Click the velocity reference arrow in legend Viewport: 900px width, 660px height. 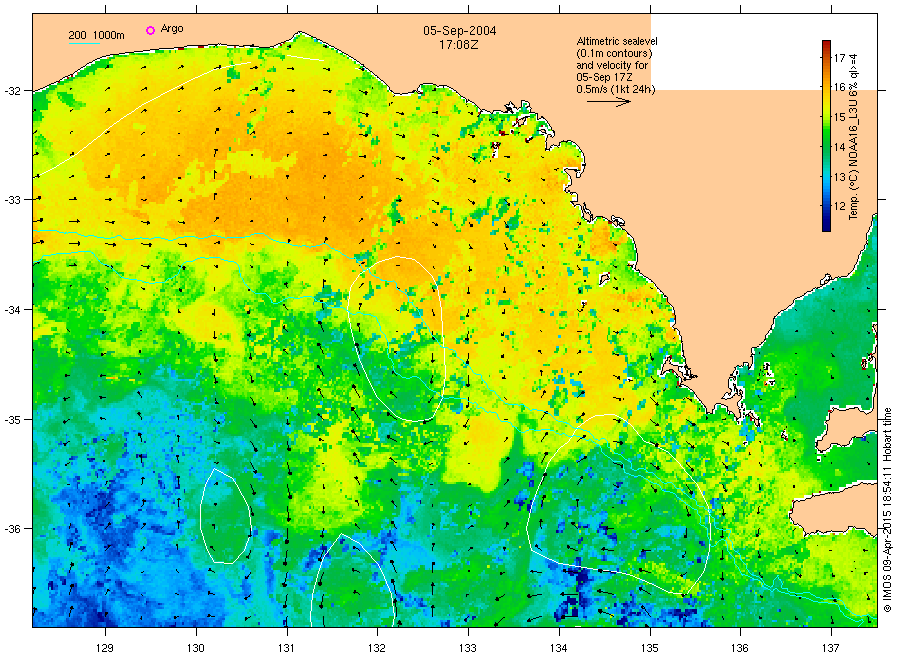[x=608, y=102]
